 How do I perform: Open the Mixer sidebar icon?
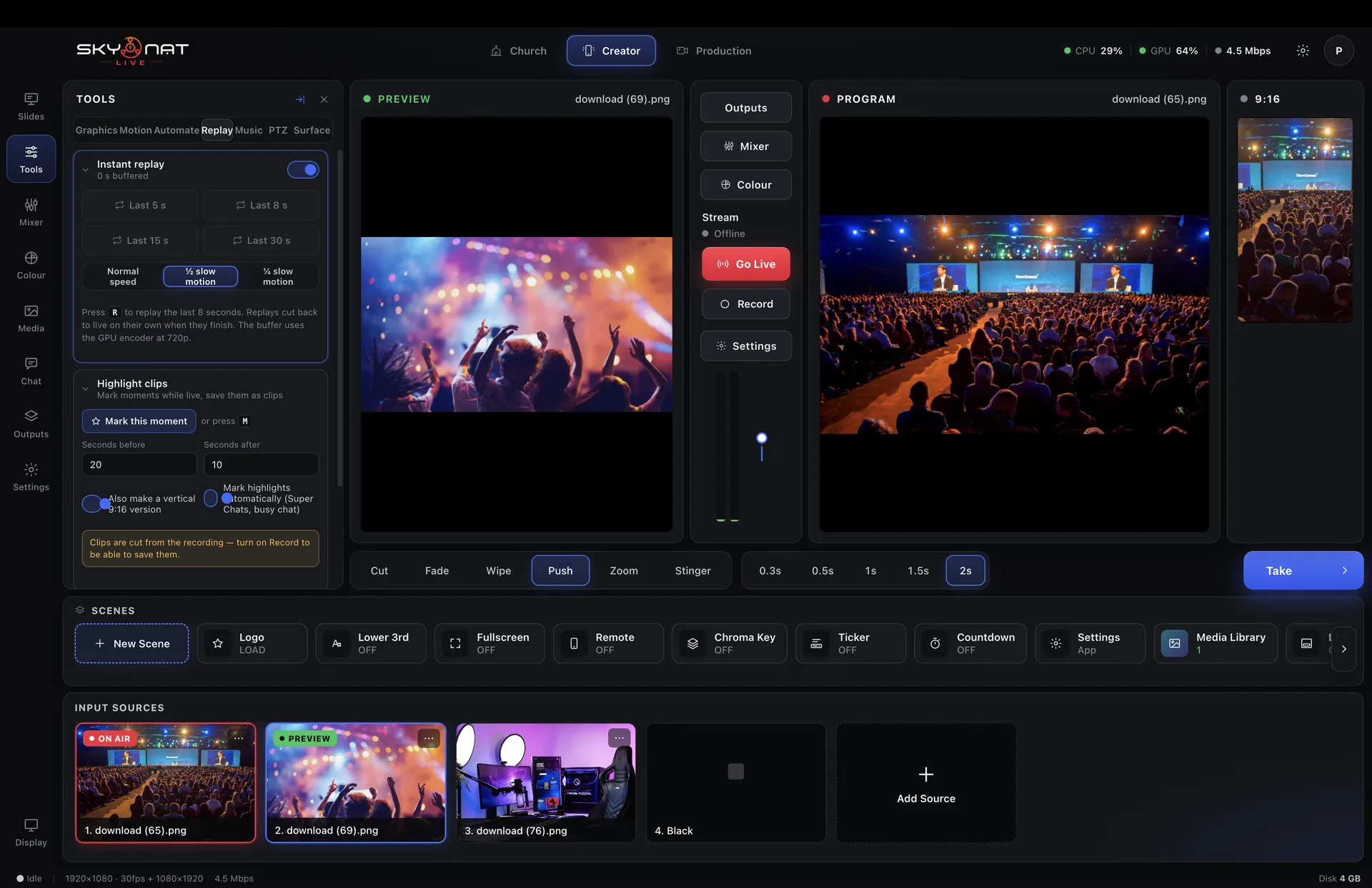pyautogui.click(x=31, y=212)
